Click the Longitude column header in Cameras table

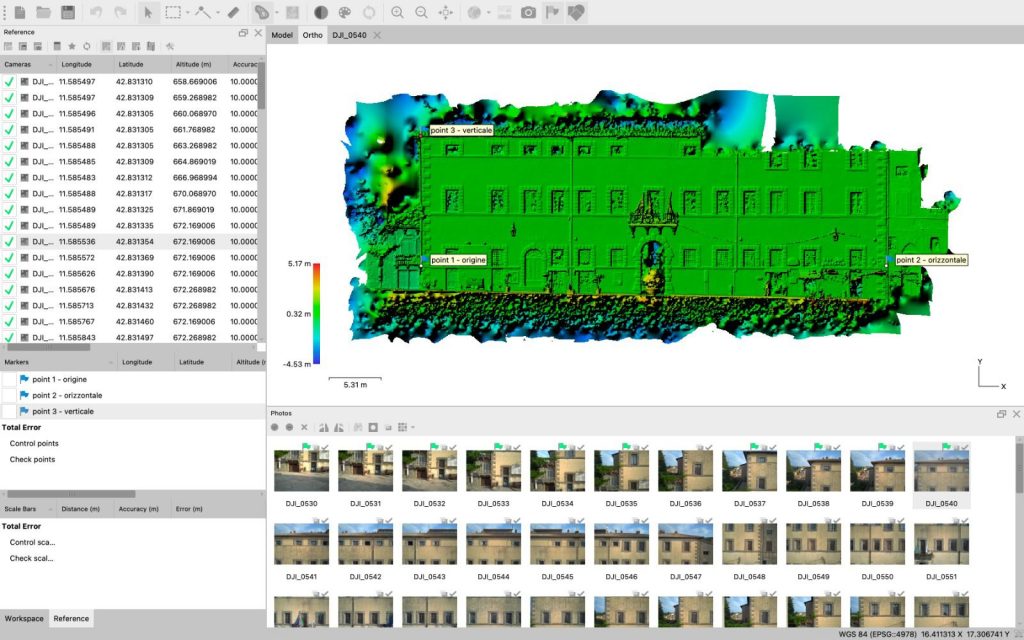pyautogui.click(x=76, y=64)
